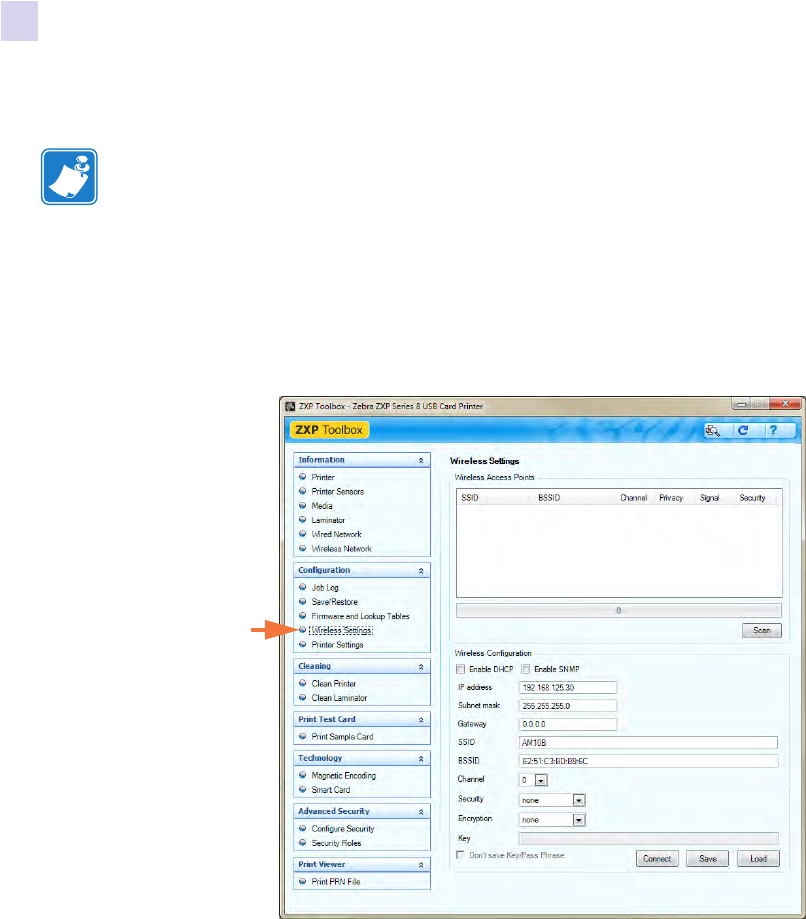The width and height of the screenshot is (806, 919).
Task: Click the bullet icon beside Printer Sensors
Action: point(302,491)
